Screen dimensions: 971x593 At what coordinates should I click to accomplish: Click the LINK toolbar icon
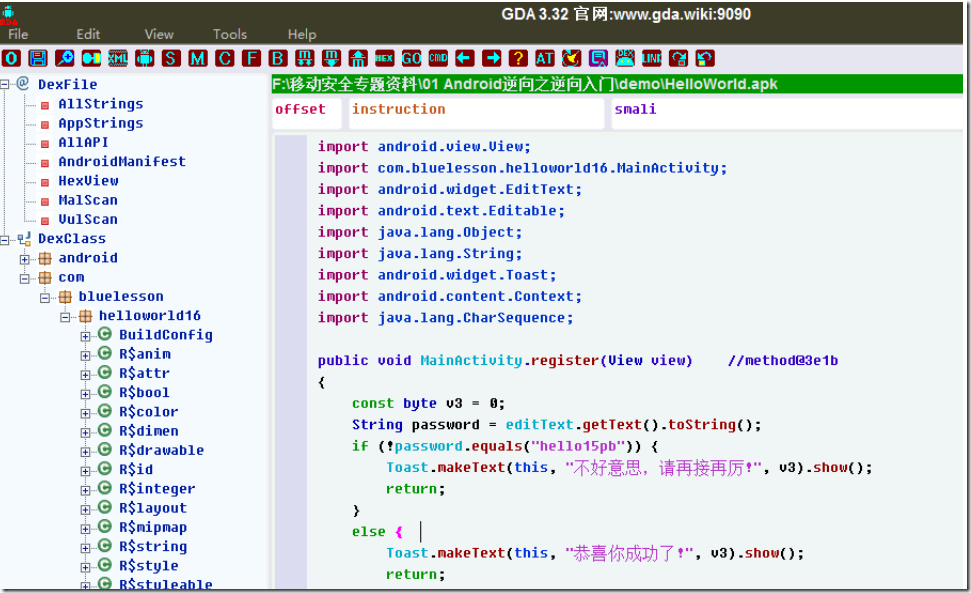(x=651, y=58)
